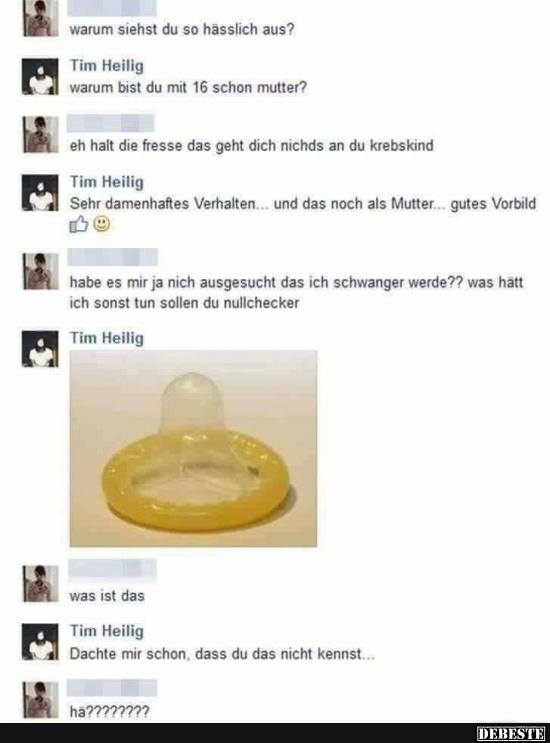Click avatar beside 'eh halt die fresse' comment
The width and height of the screenshot is (550, 743).
click(40, 135)
